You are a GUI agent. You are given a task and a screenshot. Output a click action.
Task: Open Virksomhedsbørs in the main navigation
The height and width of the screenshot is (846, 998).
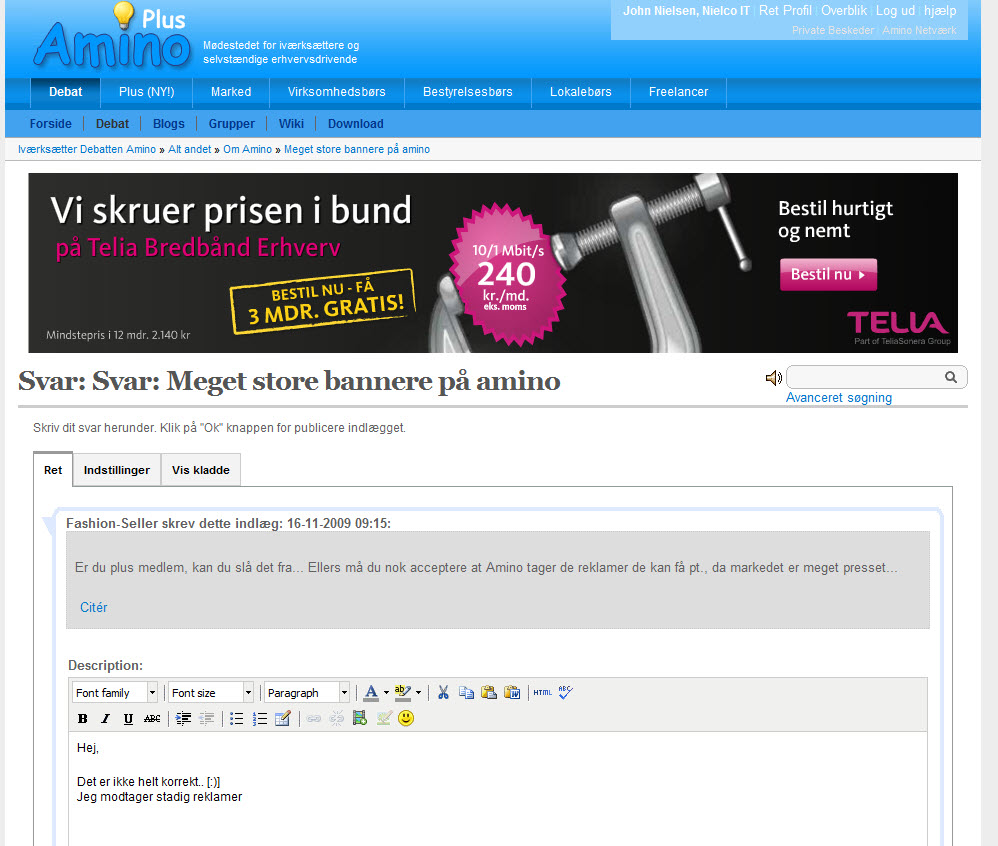[336, 92]
